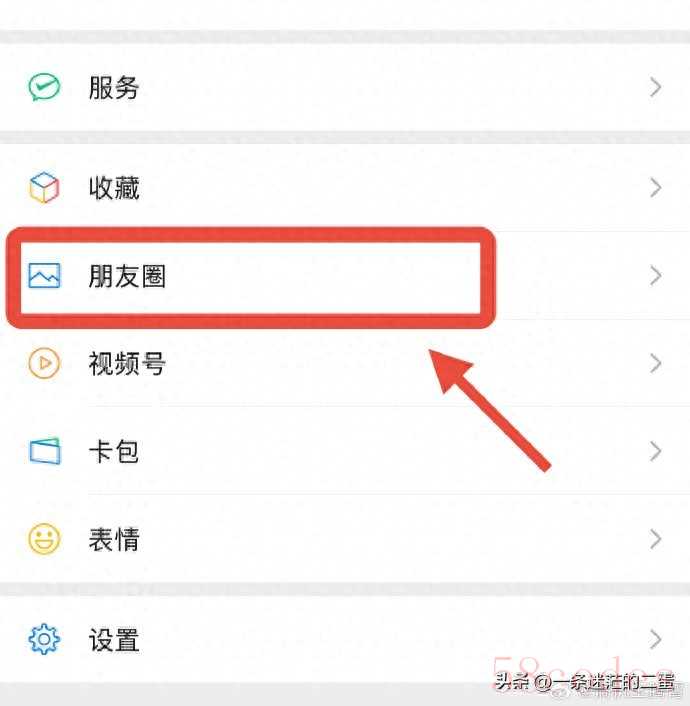The width and height of the screenshot is (690, 706).
Task: Tap the blue gear Settings icon
Action: pyautogui.click(x=44, y=639)
